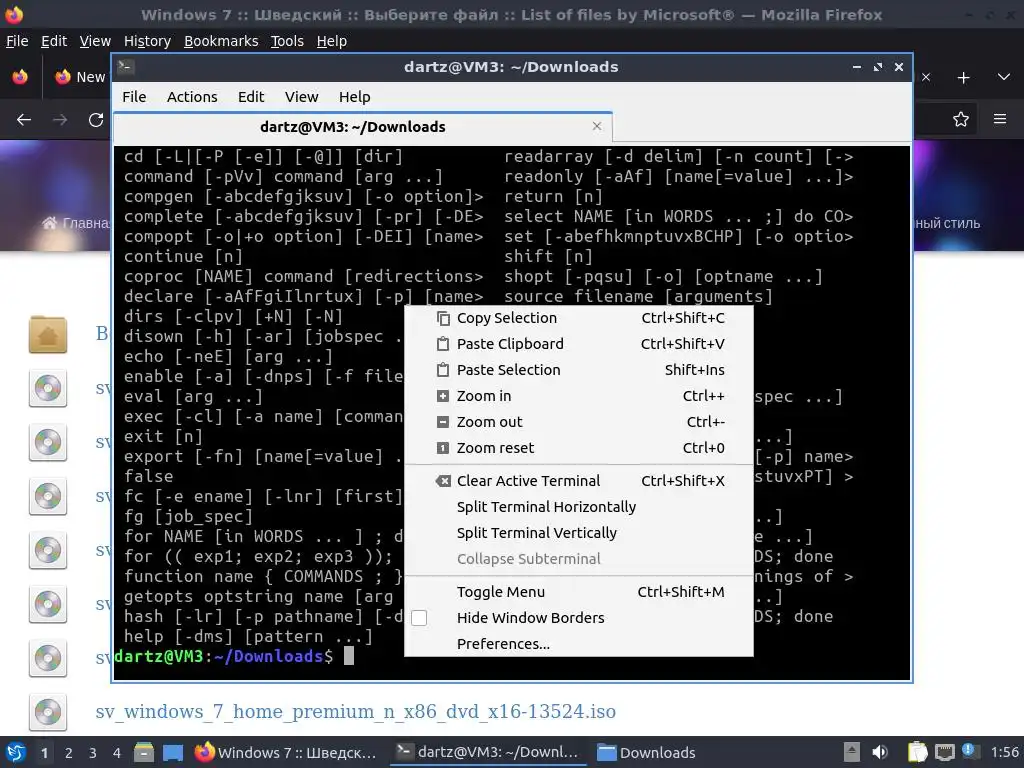Select Toggle Menu entry
This screenshot has width=1024, height=768.
pos(579,592)
